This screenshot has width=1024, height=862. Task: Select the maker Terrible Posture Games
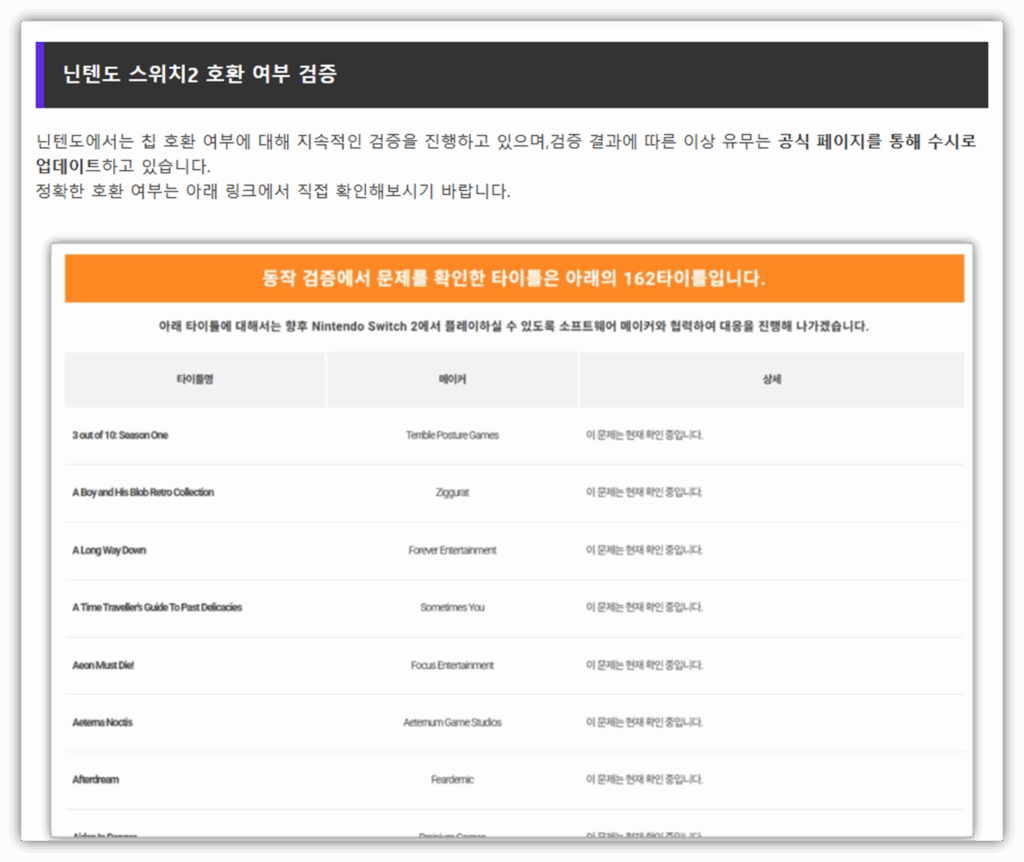click(452, 435)
